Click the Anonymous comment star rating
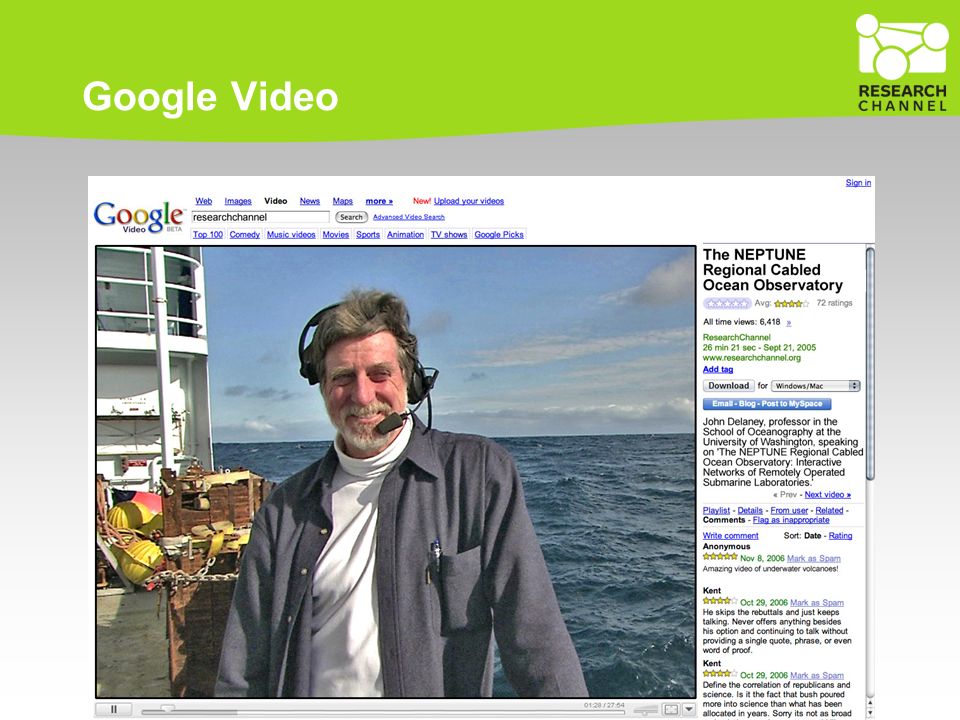Viewport: 960px width, 720px height. point(720,557)
